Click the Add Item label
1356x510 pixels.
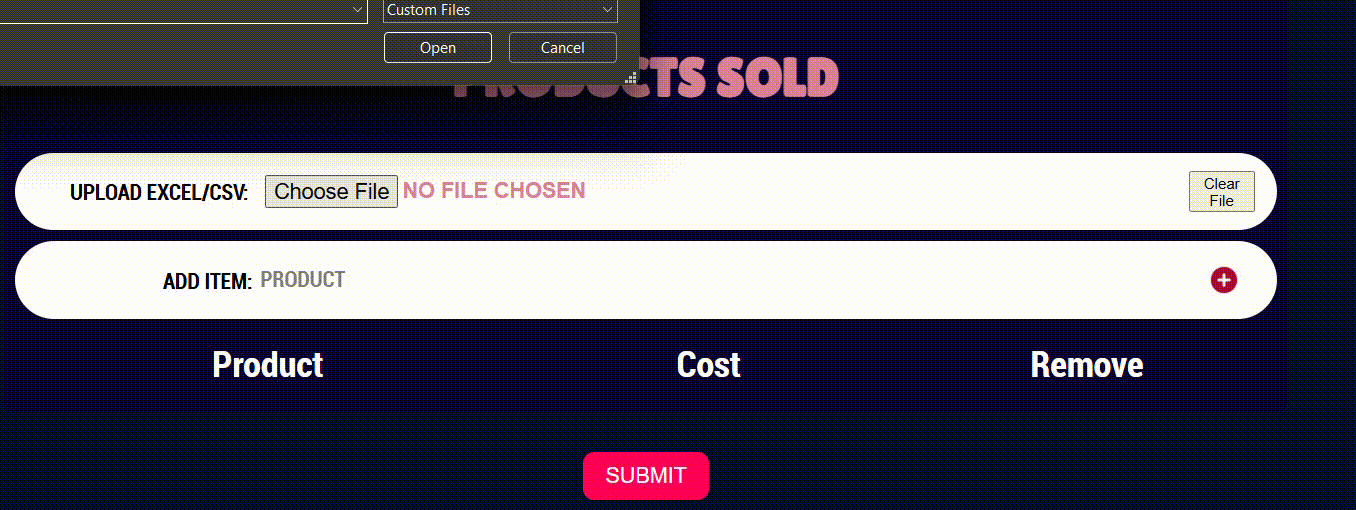[x=207, y=282]
